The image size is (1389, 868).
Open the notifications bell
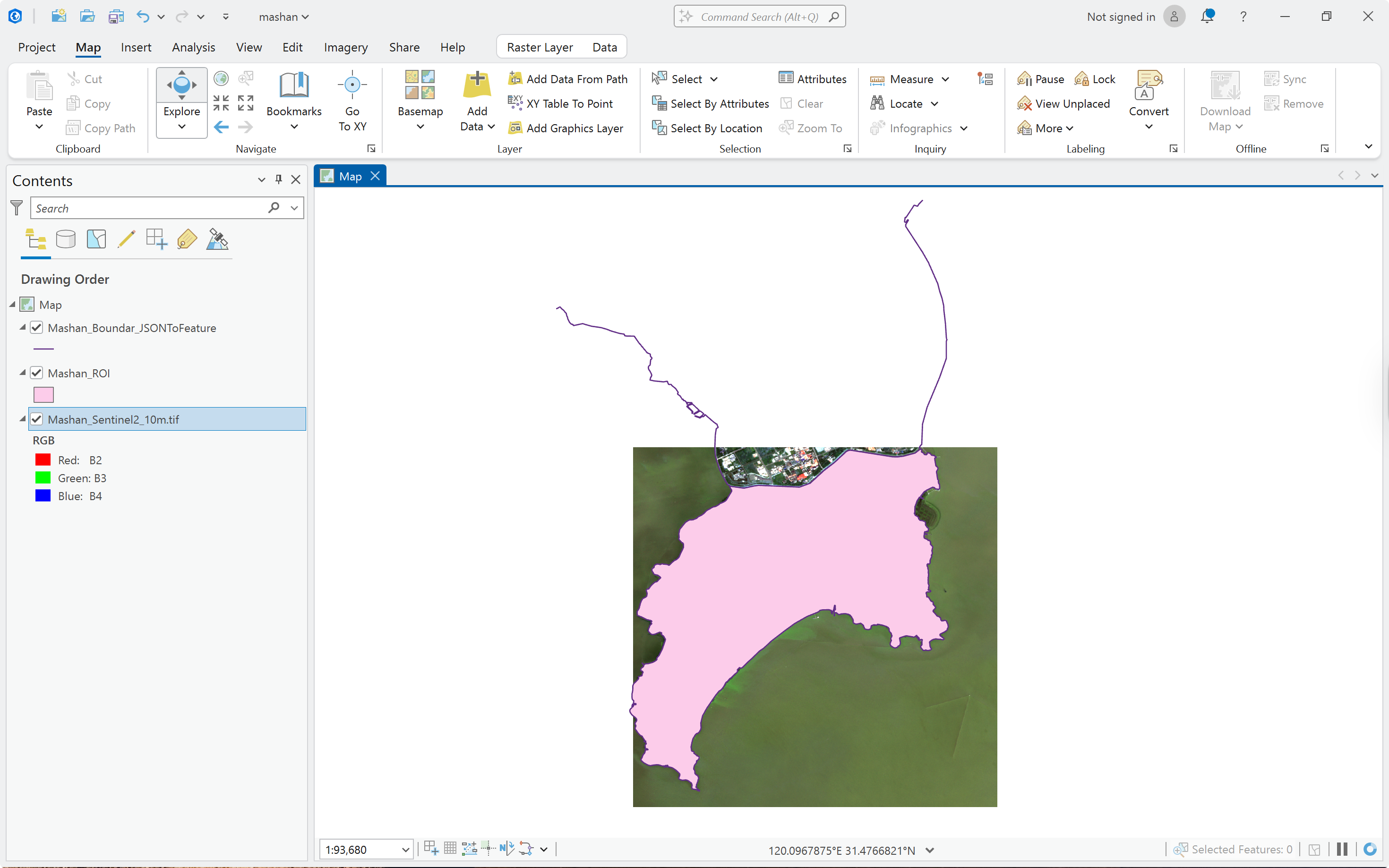coord(1207,16)
